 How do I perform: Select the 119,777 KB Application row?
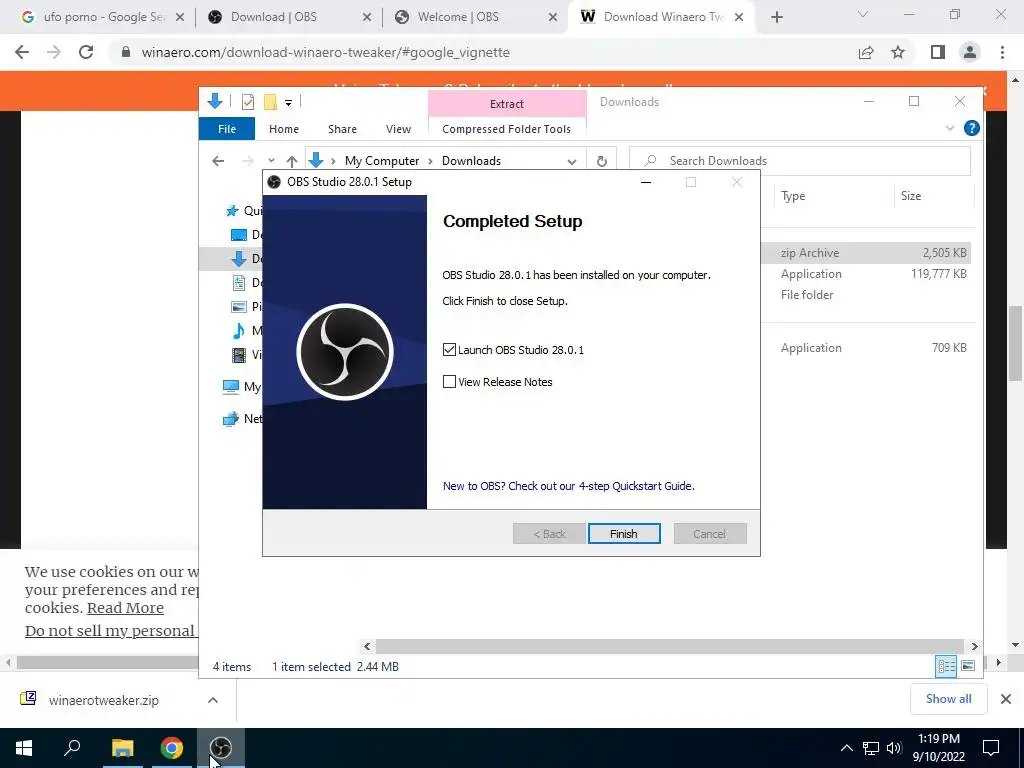pos(865,274)
